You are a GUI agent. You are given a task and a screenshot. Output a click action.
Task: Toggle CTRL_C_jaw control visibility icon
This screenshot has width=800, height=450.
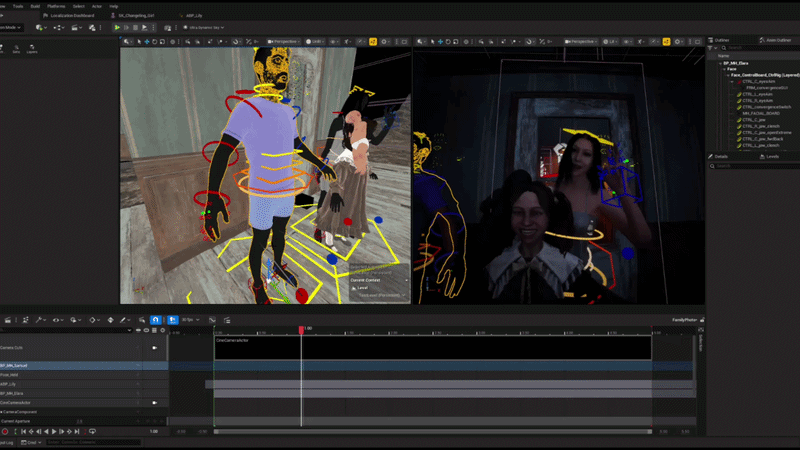(x=739, y=120)
